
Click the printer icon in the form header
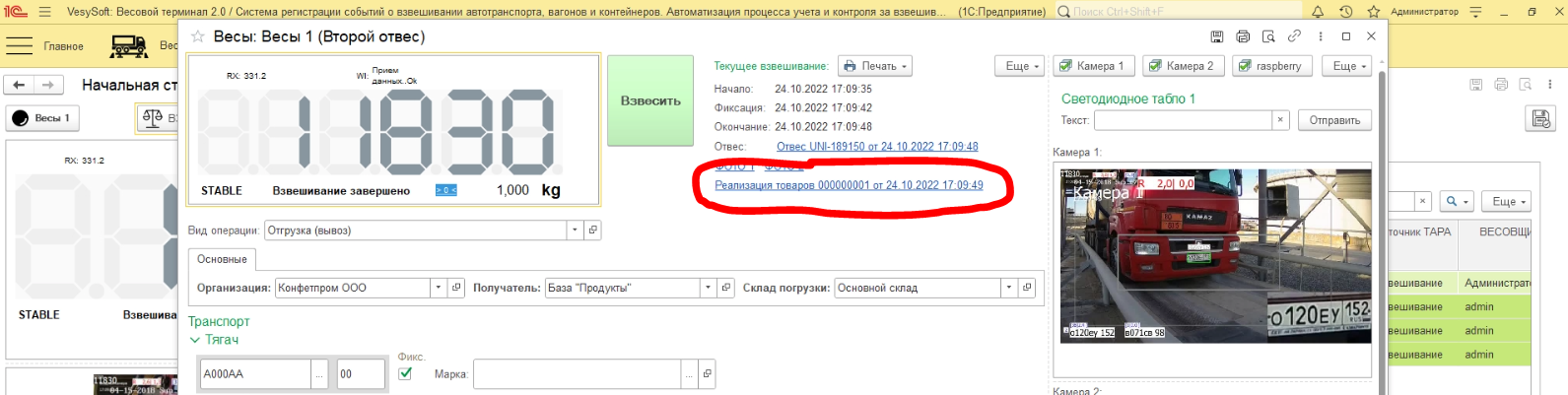tap(1243, 36)
